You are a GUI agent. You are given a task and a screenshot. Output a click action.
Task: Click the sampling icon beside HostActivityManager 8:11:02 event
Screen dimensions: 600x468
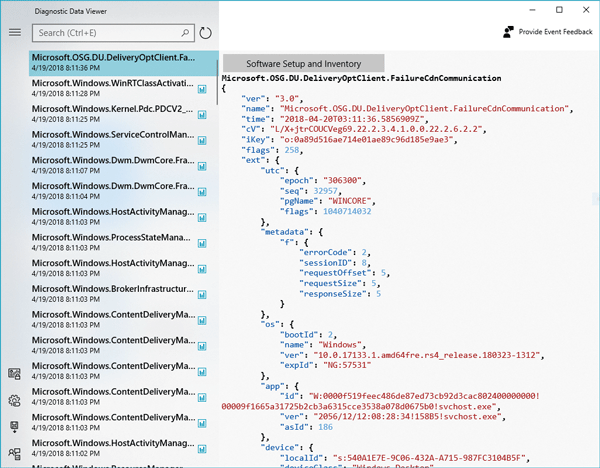pos(202,449)
